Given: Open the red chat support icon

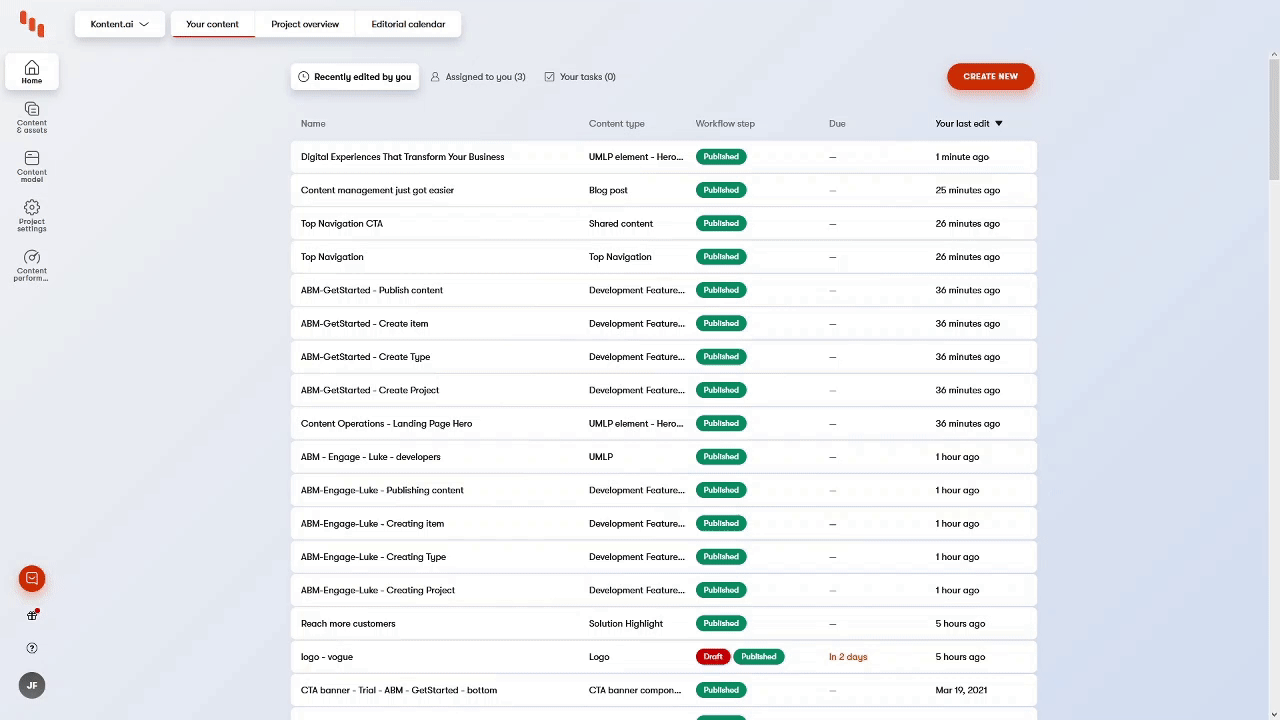Looking at the screenshot, I should 32,578.
